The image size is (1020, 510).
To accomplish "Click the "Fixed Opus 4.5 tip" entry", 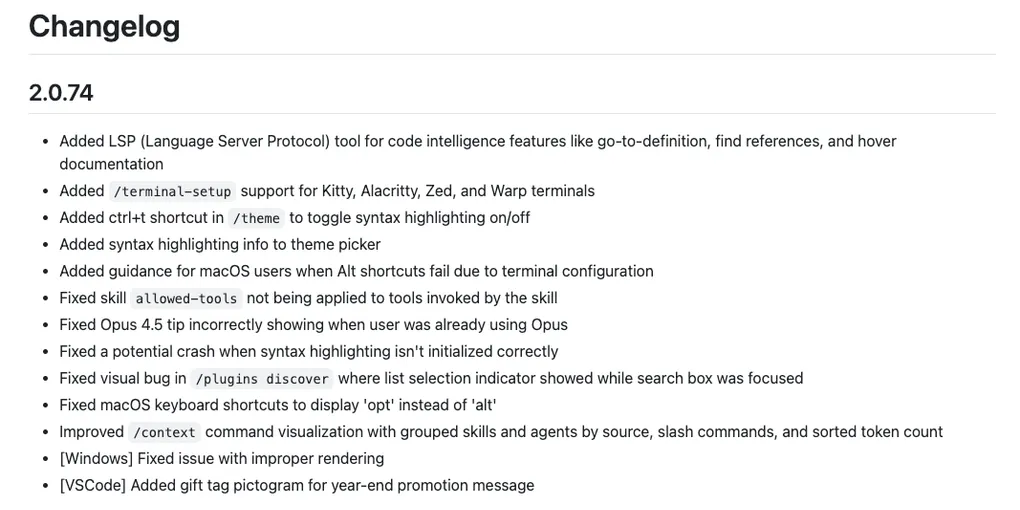I will (313, 325).
